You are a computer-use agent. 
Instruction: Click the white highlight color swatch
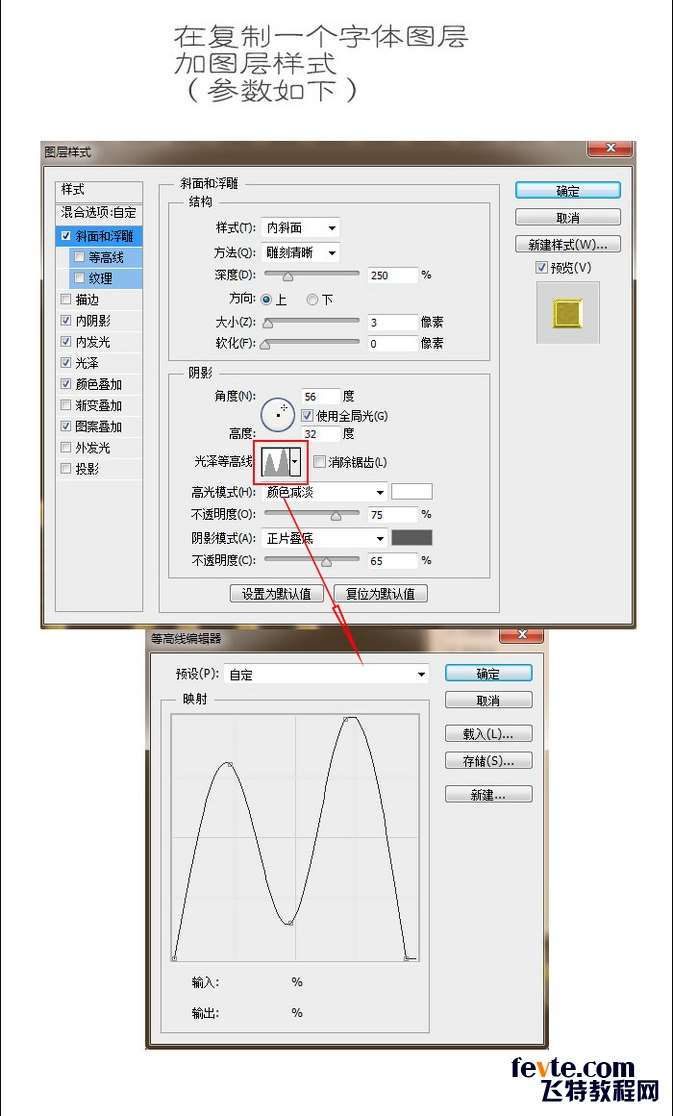tap(413, 492)
